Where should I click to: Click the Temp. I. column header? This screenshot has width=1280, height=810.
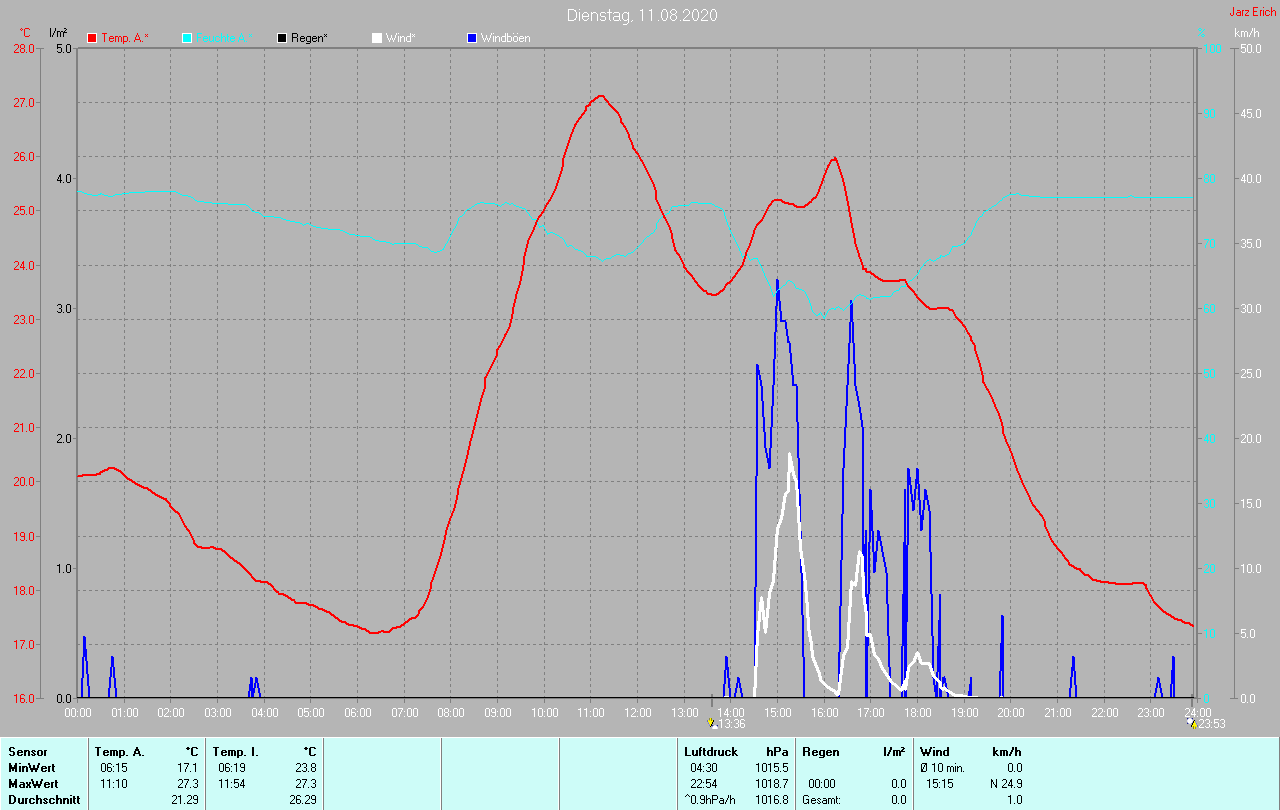236,751
